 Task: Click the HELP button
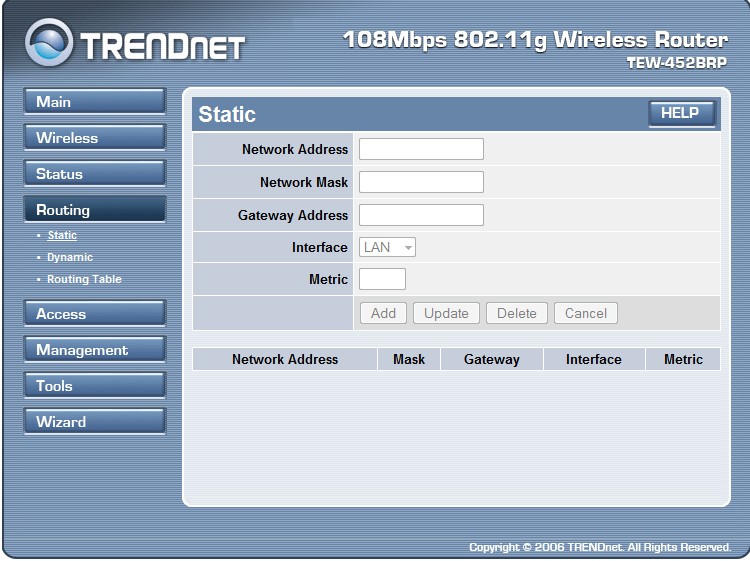(x=682, y=113)
